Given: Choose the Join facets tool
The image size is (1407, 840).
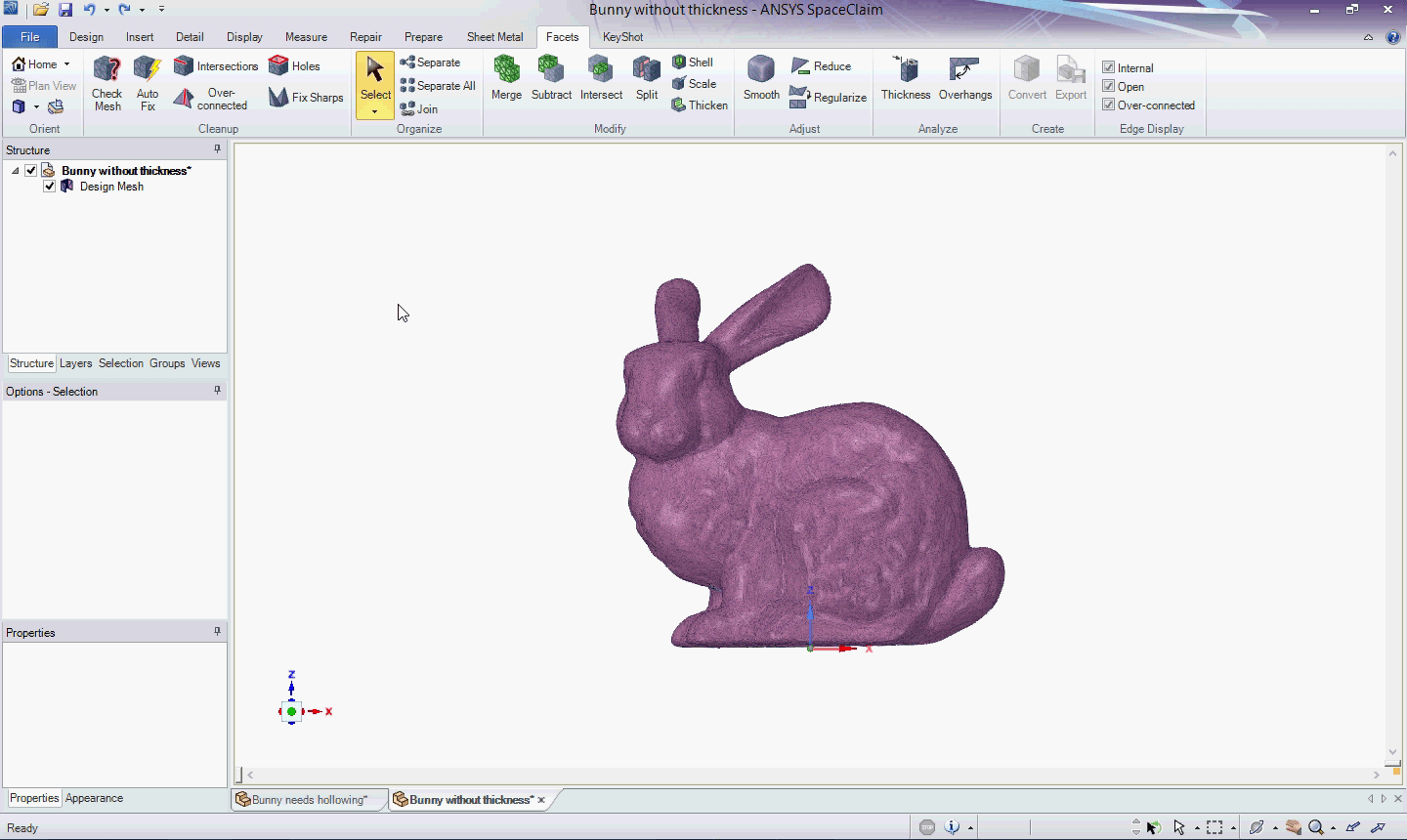Looking at the screenshot, I should tap(418, 109).
